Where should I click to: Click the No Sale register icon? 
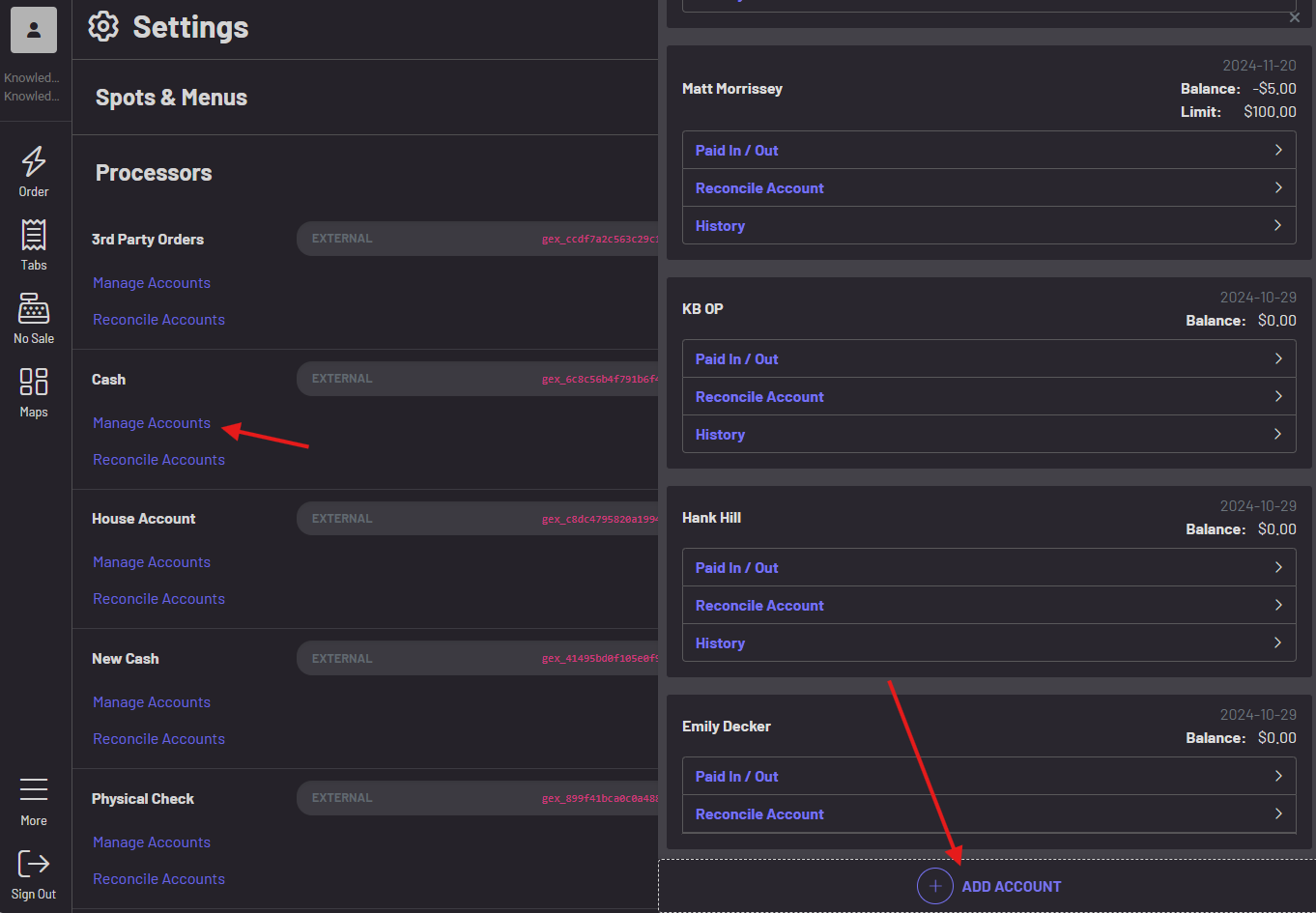[x=34, y=309]
